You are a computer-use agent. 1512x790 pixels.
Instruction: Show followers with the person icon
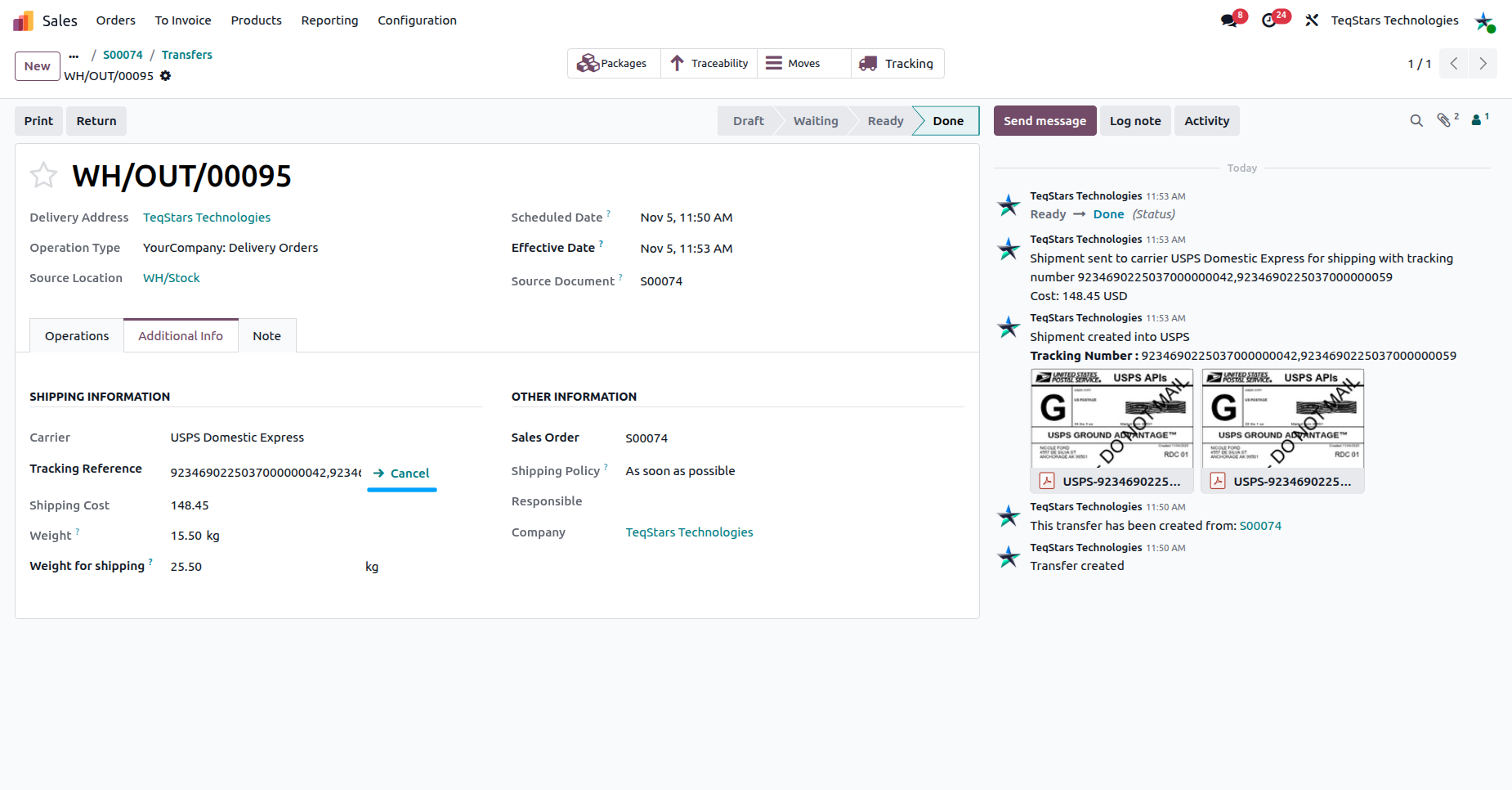(x=1477, y=120)
